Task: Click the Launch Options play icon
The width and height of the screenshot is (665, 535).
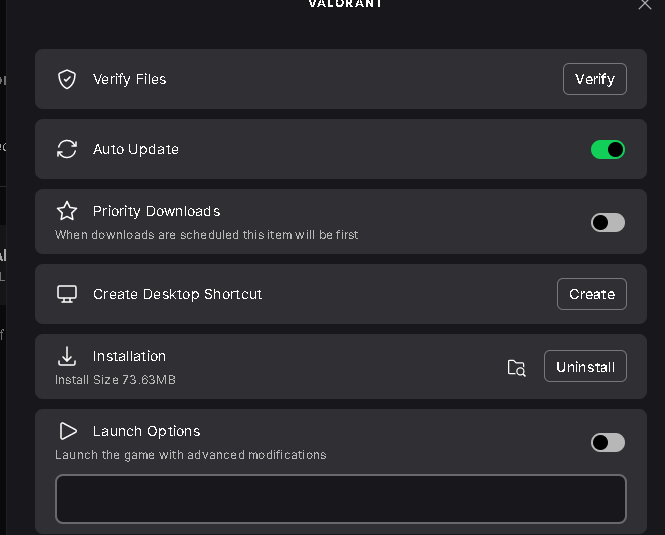Action: (67, 431)
